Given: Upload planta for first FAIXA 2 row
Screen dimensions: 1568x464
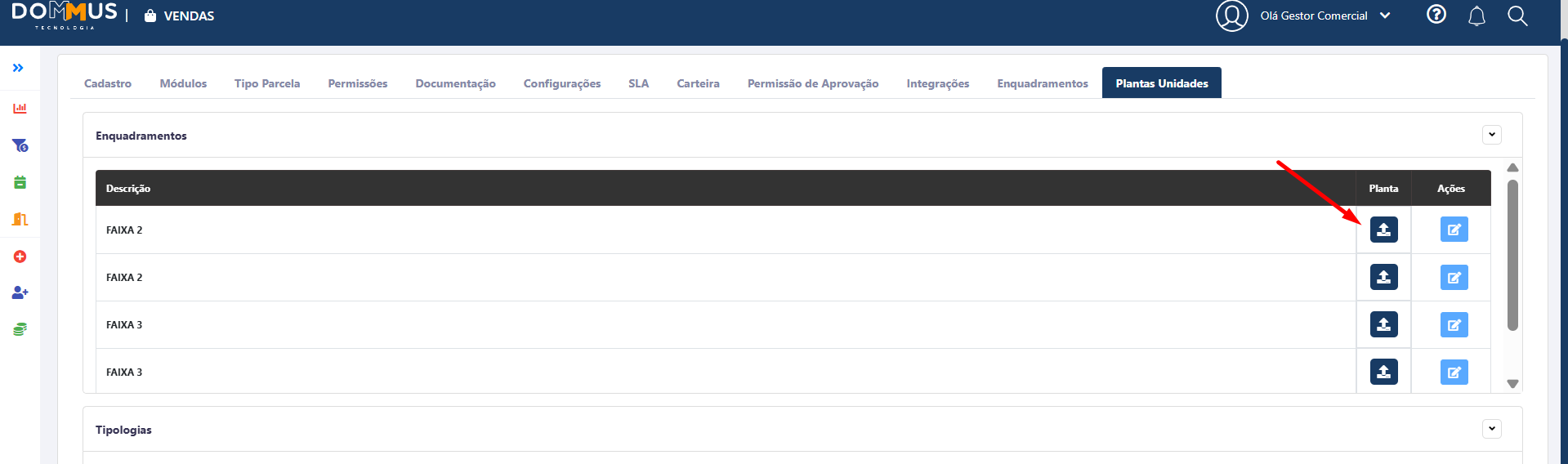Looking at the screenshot, I should [1383, 230].
